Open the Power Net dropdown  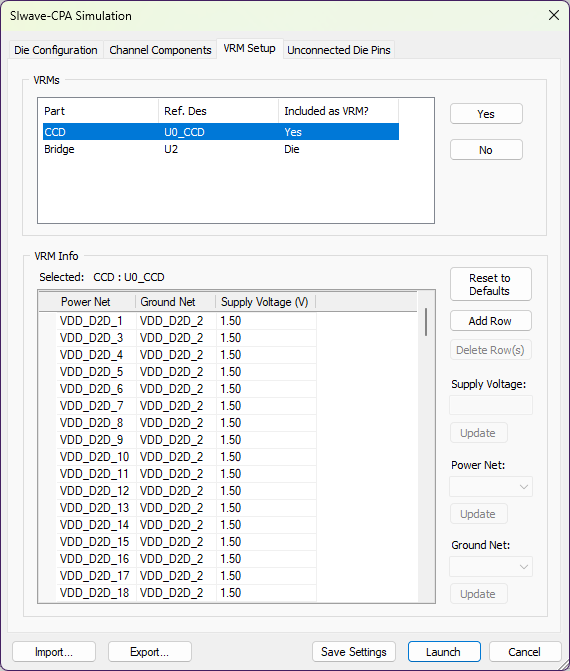tap(491, 487)
